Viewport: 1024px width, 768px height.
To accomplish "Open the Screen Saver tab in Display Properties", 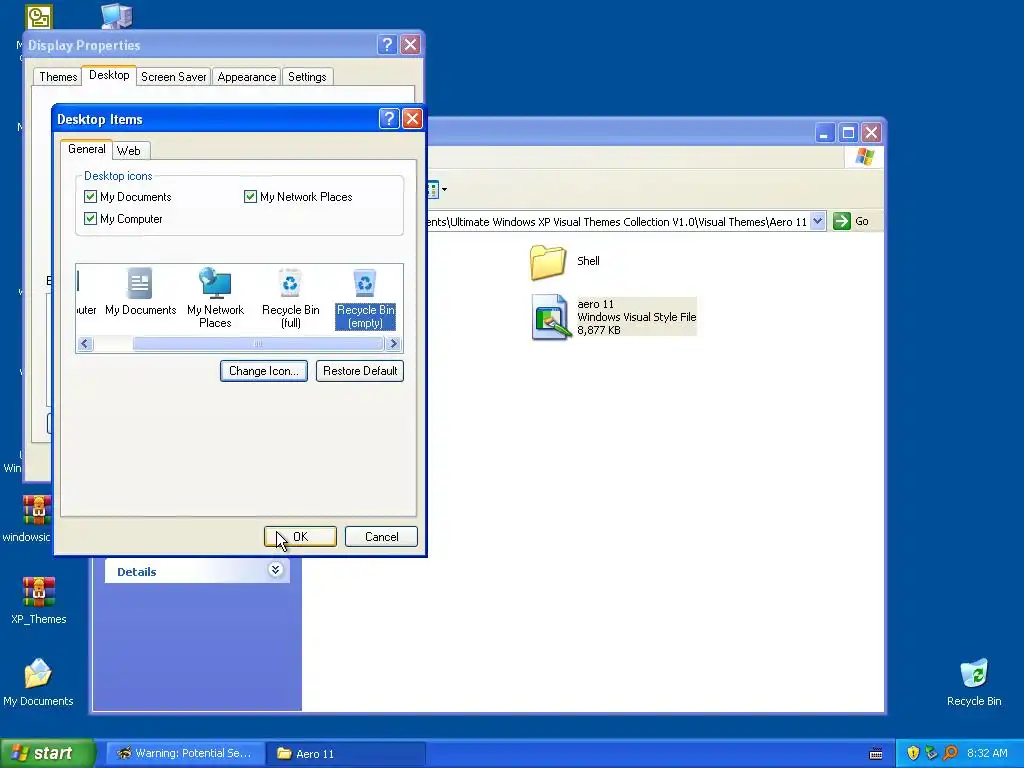I will pyautogui.click(x=173, y=76).
